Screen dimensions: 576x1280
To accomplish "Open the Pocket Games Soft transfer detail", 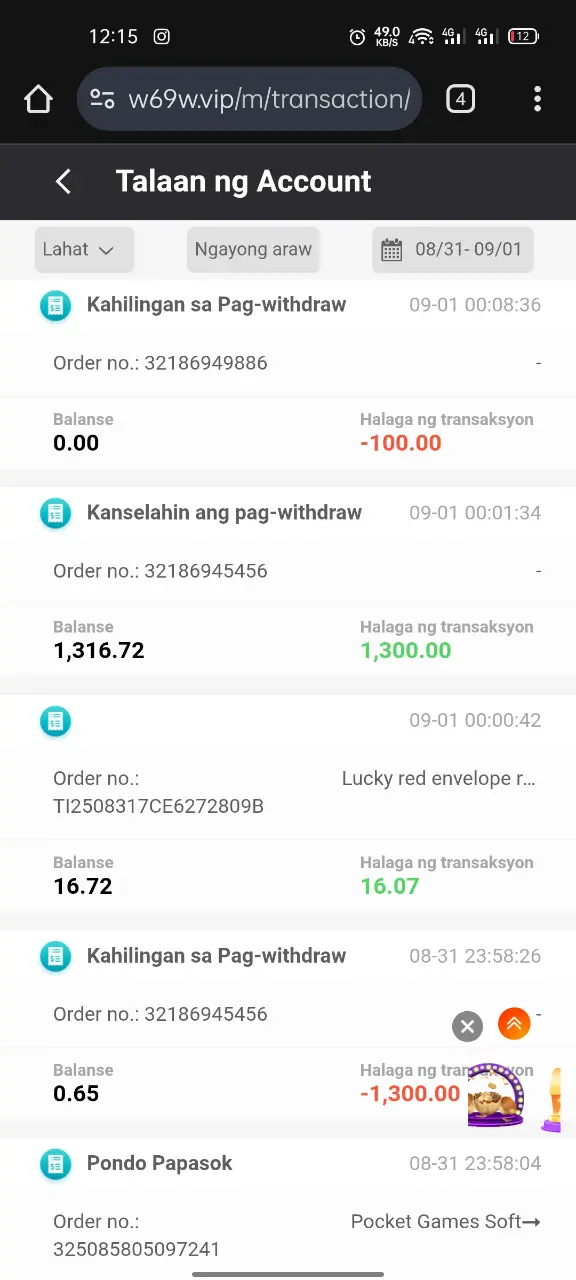I will 445,1221.
